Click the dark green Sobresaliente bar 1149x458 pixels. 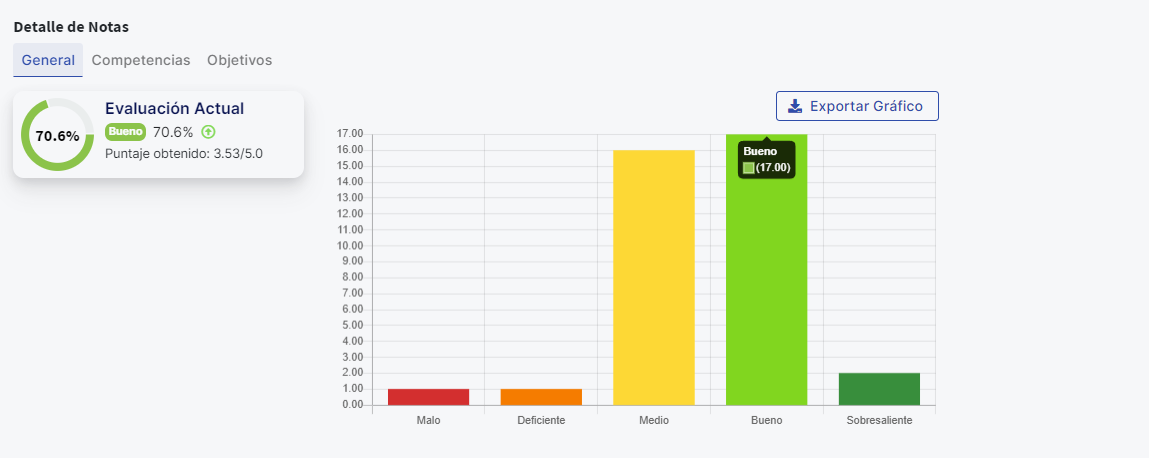point(879,389)
